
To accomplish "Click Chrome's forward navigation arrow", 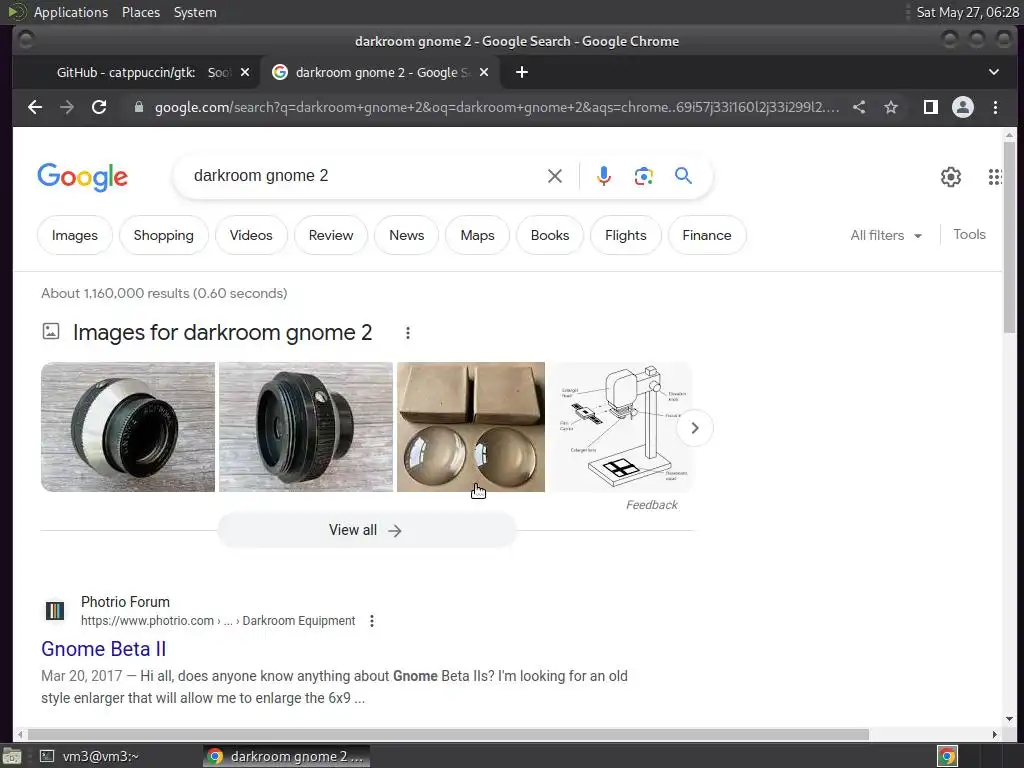I will point(67,107).
